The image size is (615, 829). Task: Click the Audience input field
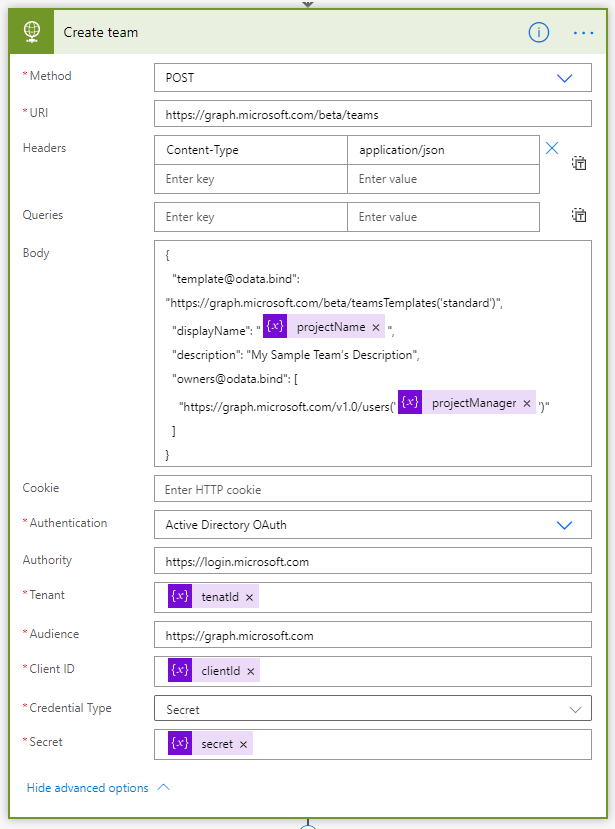(x=373, y=635)
